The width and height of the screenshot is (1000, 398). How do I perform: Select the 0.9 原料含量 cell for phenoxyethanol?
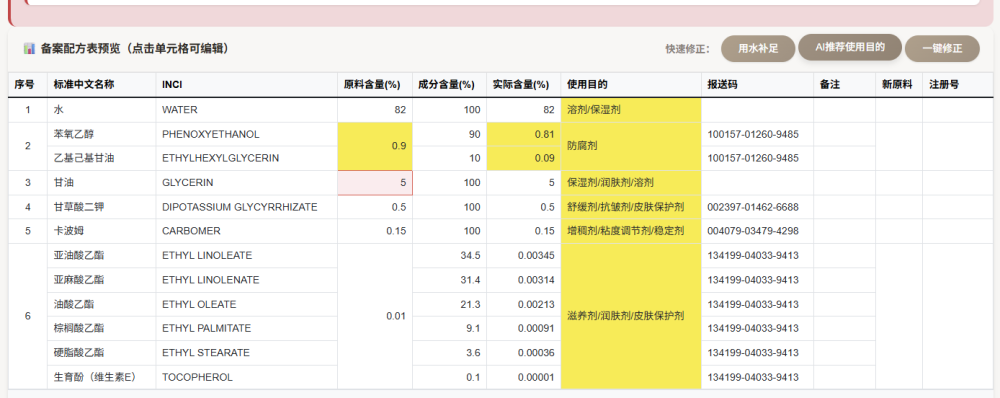pos(375,147)
